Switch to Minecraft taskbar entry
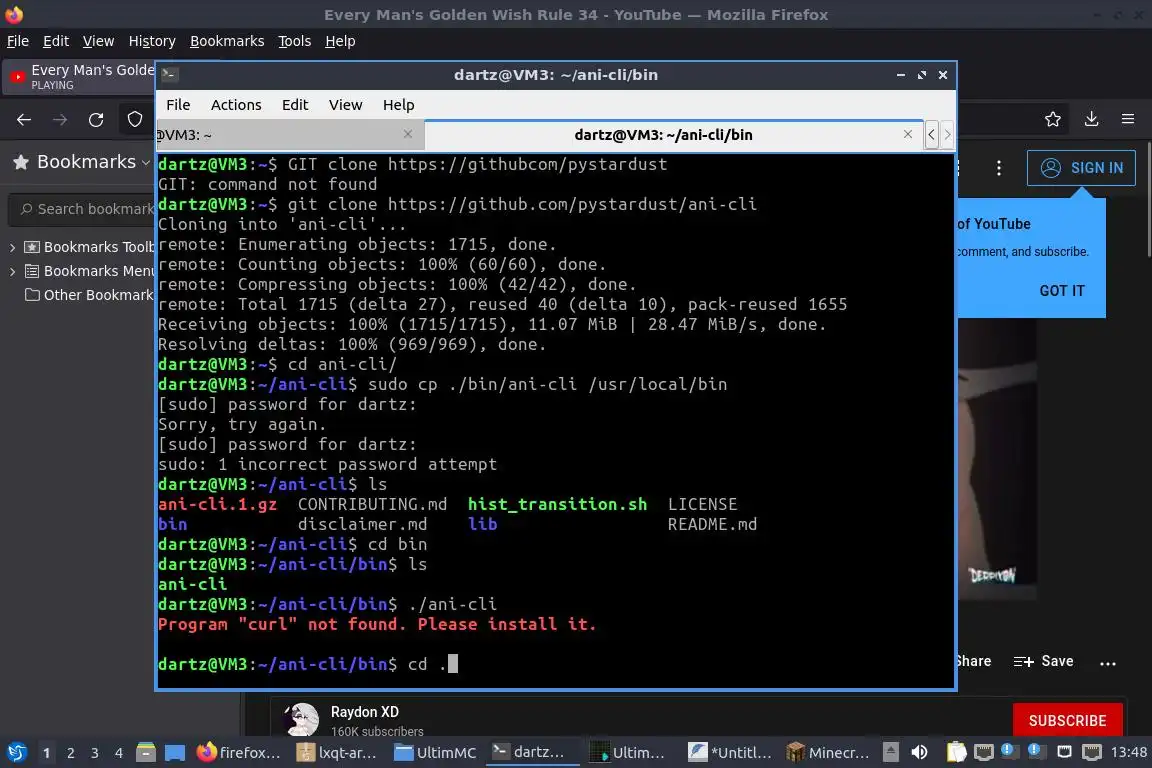 [828, 752]
